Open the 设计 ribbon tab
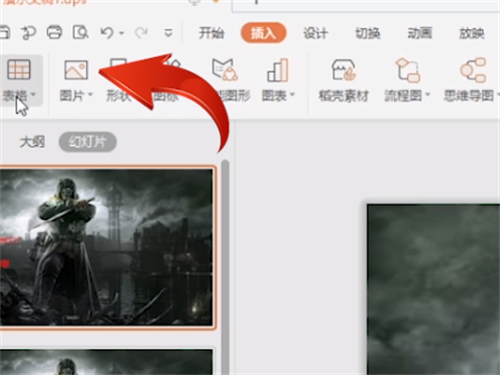 click(x=315, y=33)
